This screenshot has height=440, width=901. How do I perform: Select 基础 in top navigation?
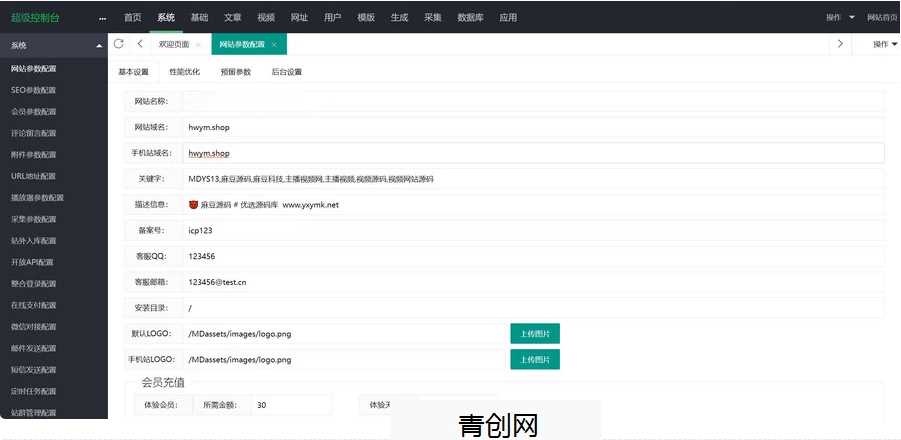tap(199, 17)
